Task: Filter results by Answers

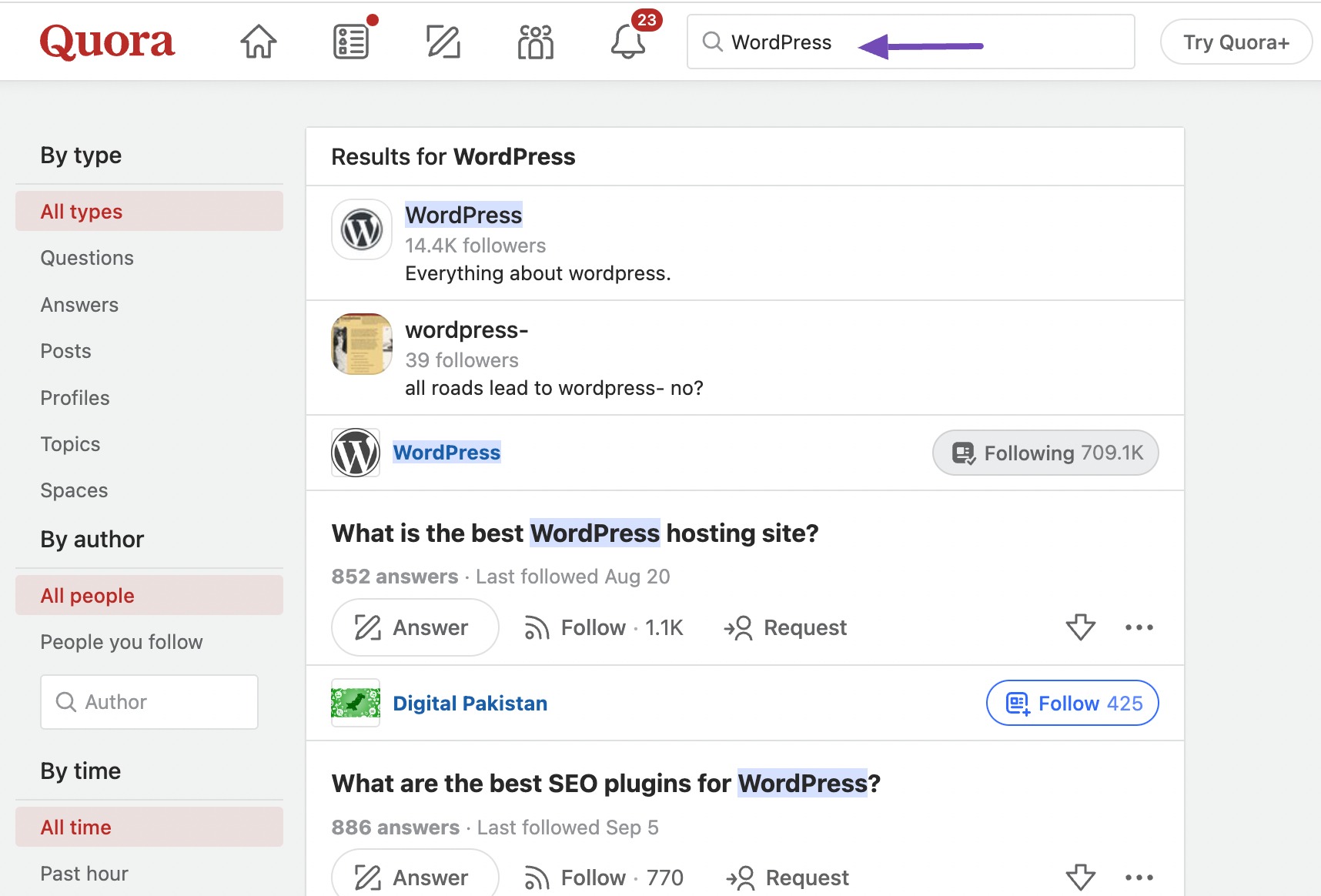Action: pos(79,305)
